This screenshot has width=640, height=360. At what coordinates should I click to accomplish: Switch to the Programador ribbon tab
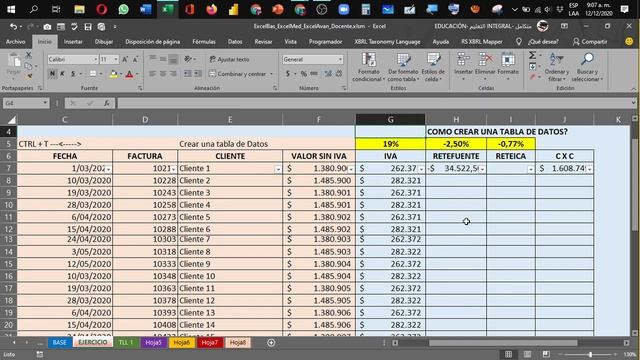[x=325, y=42]
